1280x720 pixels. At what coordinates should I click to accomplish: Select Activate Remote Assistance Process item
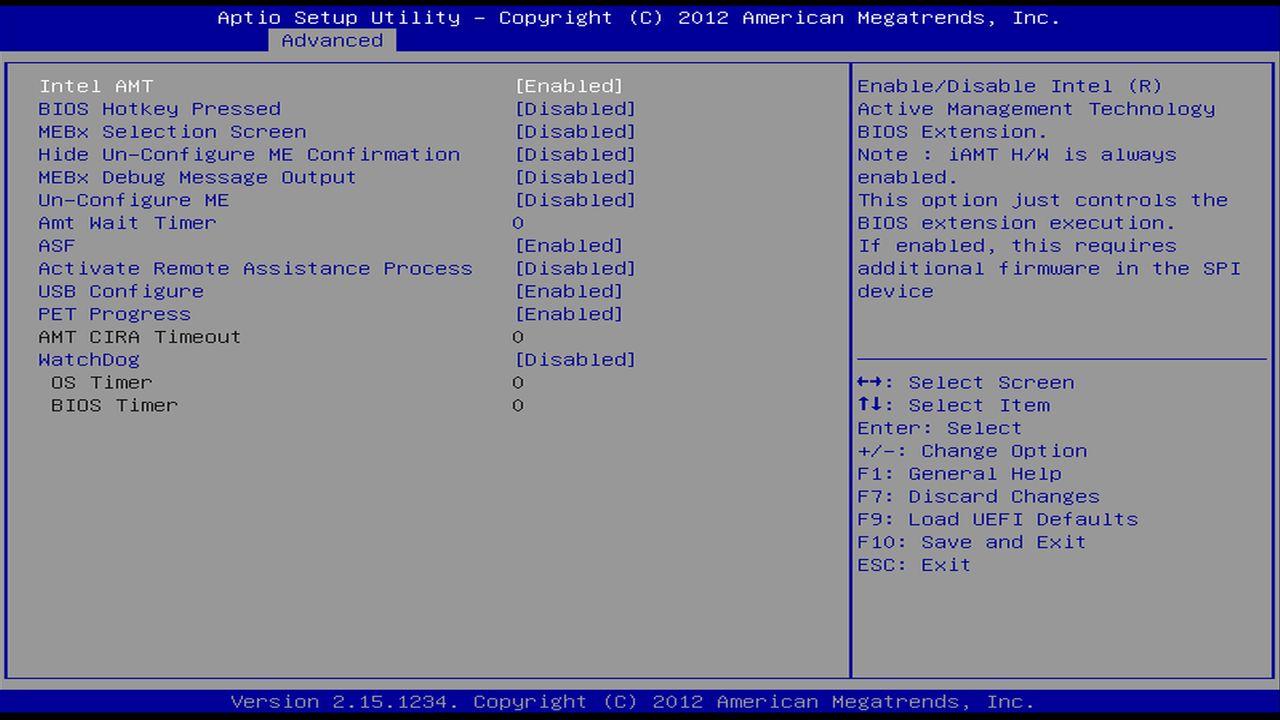[255, 269]
